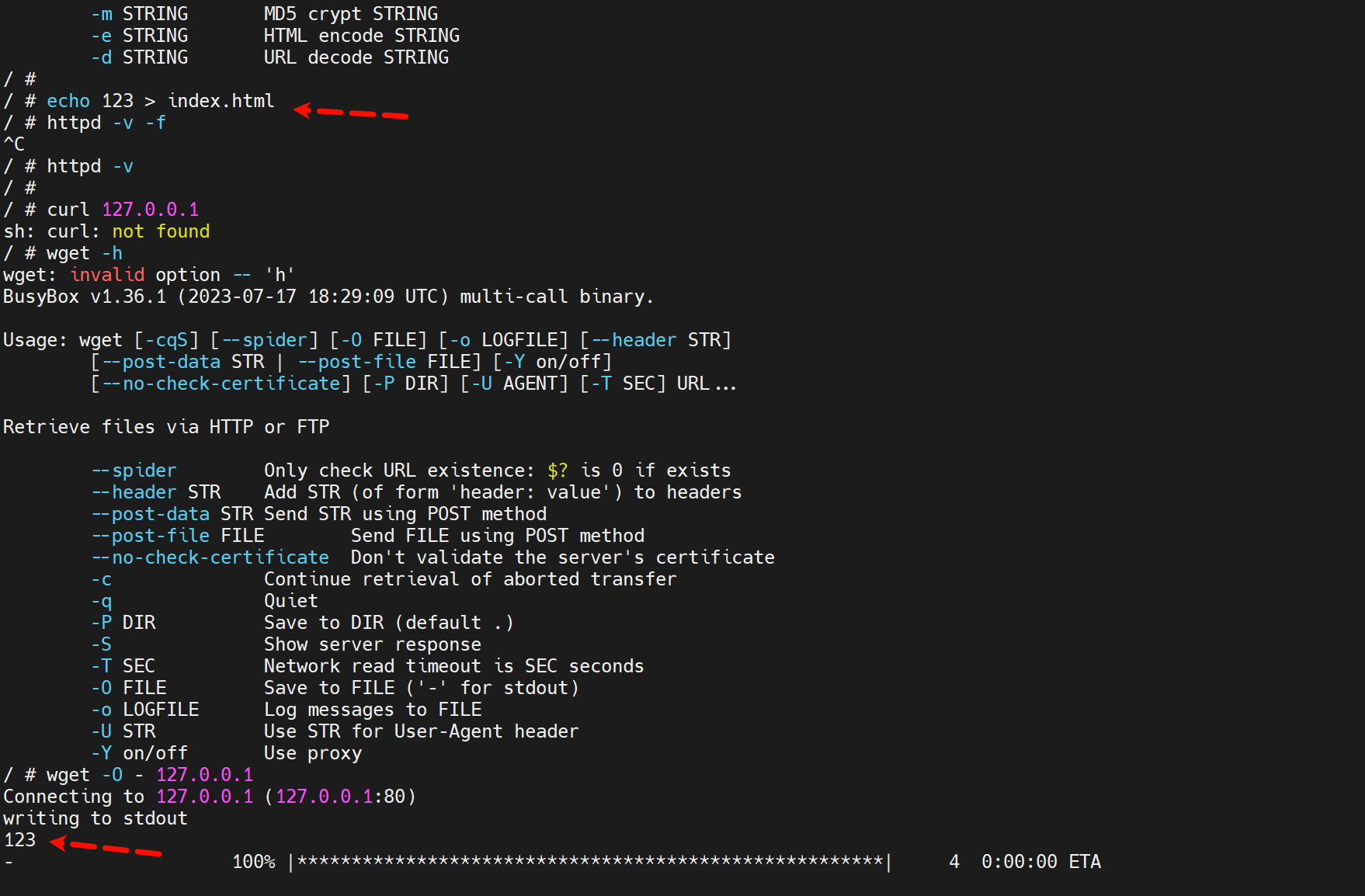Click the "MD5 crypt STRING" description
The image size is (1365, 896).
click(350, 14)
